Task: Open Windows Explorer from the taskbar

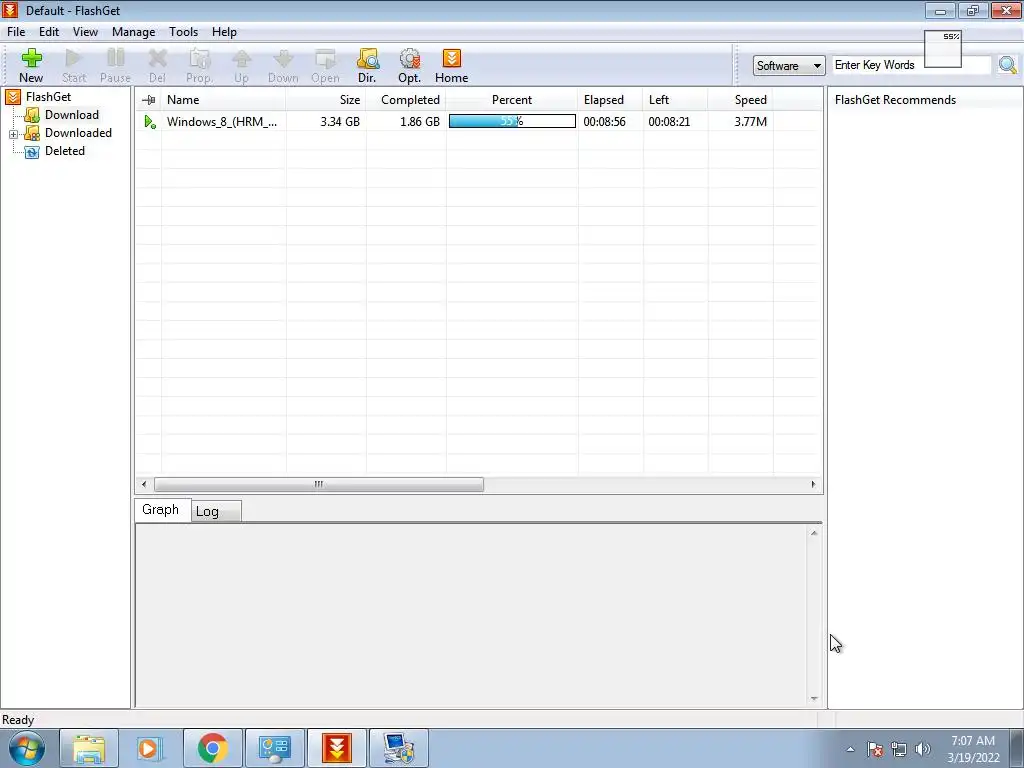Action: (89, 748)
